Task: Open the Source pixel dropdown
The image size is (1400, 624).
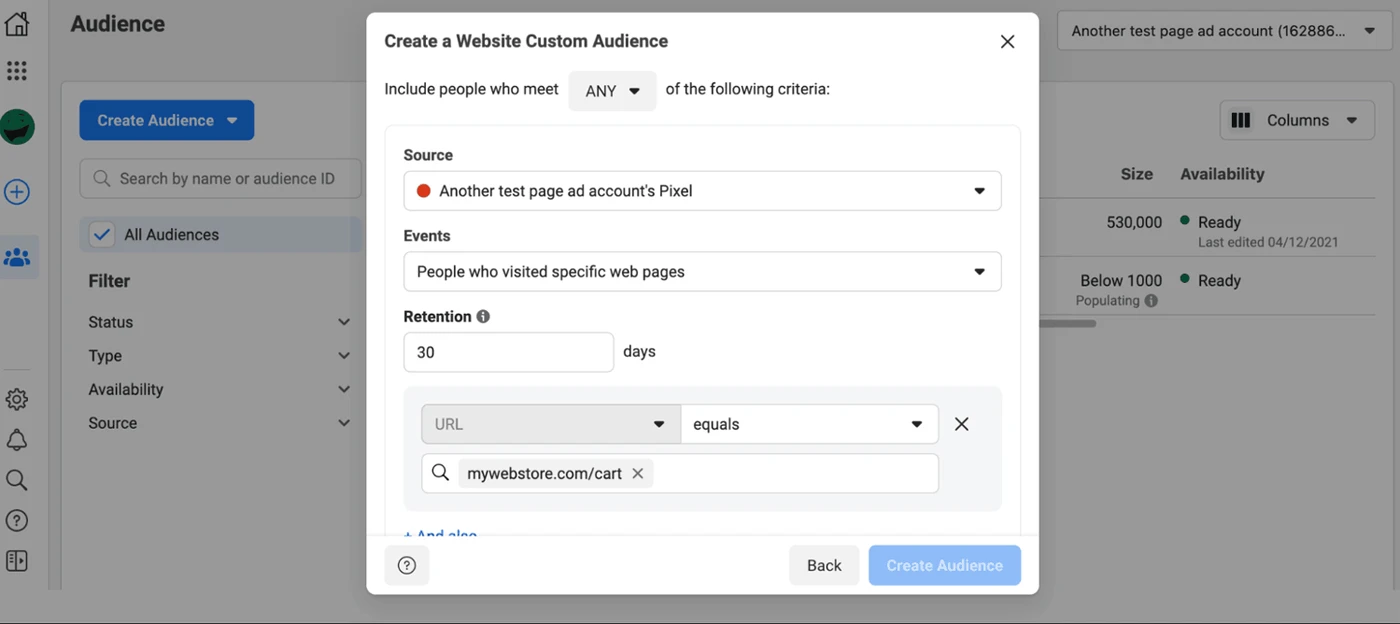Action: tap(702, 191)
